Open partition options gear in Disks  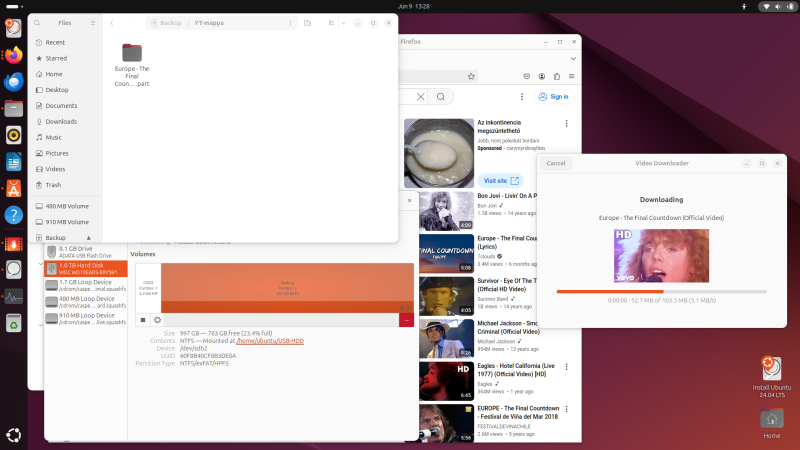coord(157,320)
